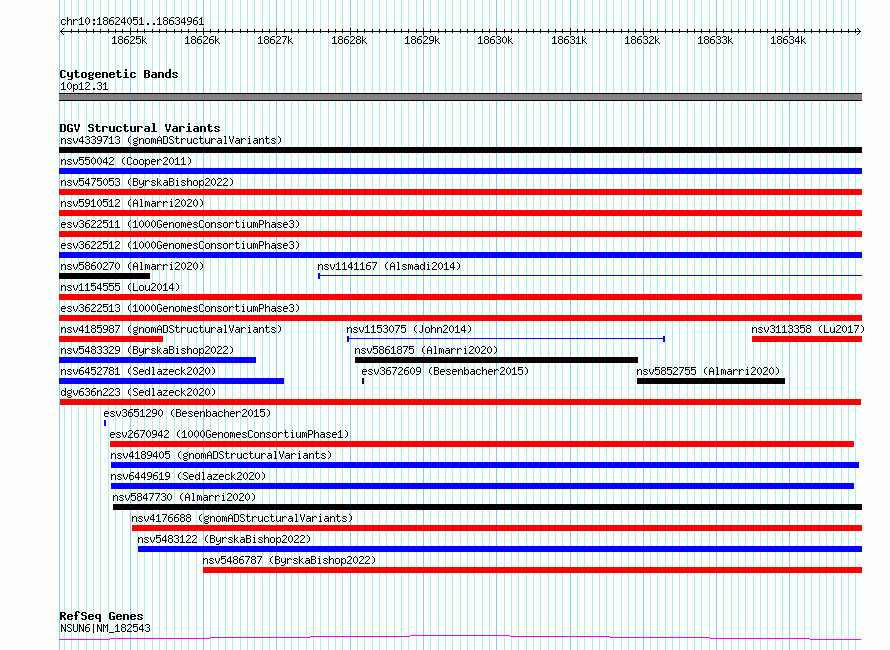Click the RefSeq Genes track title
Viewport: 890px width, 650px height.
pos(101,616)
